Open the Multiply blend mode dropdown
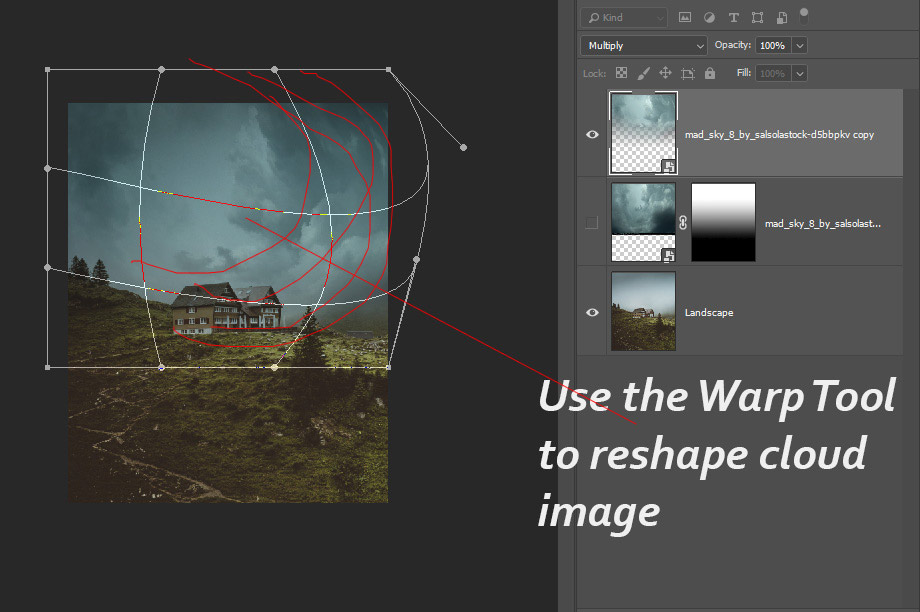Image resolution: width=920 pixels, height=612 pixels. (x=645, y=46)
